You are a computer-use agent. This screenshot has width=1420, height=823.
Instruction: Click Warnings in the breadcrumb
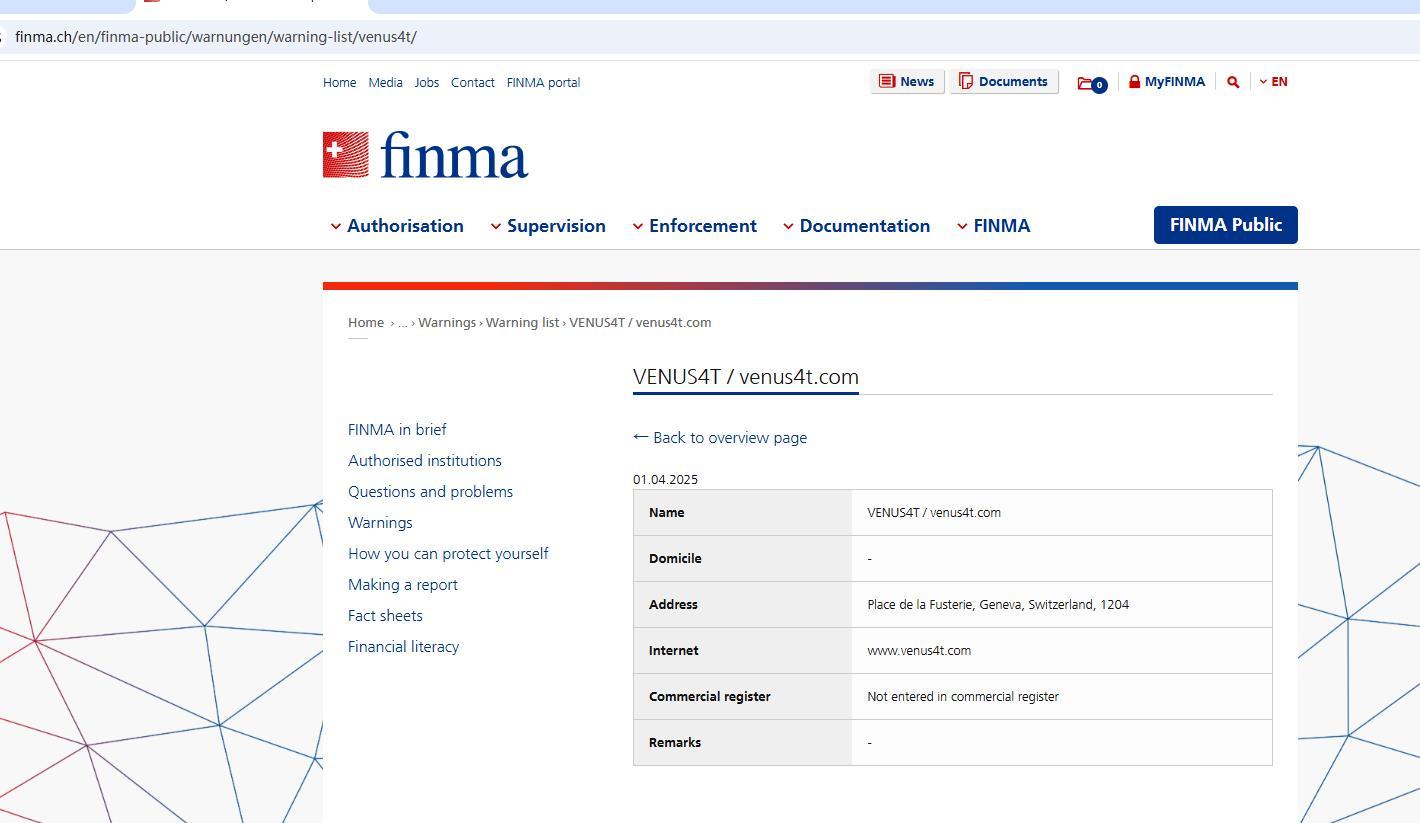click(x=447, y=322)
